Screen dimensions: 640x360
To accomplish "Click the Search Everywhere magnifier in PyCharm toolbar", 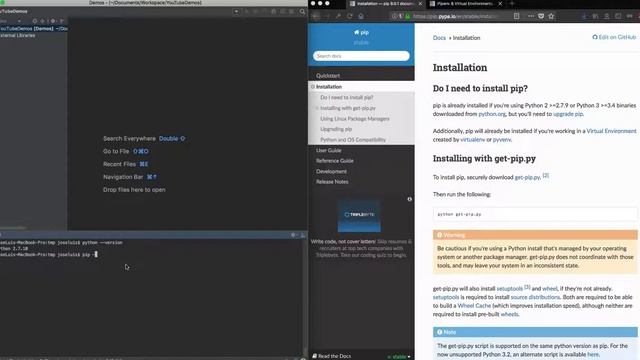I will click(302, 12).
